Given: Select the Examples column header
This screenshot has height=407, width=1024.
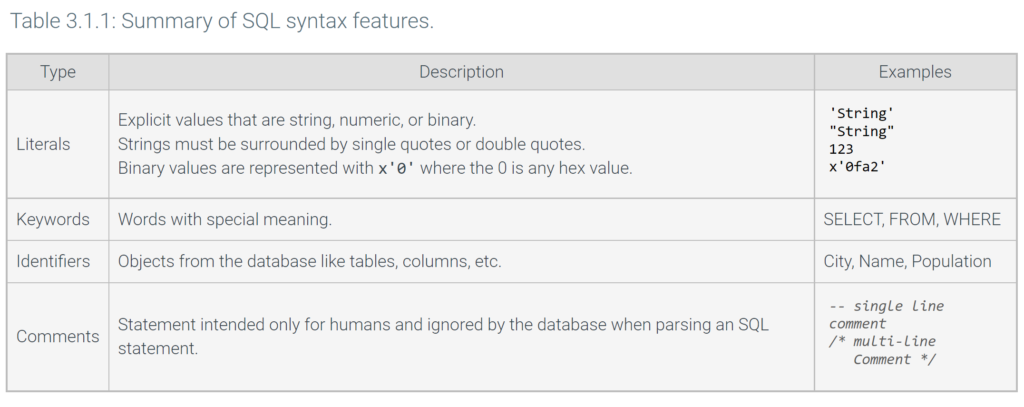Looking at the screenshot, I should [x=914, y=72].
